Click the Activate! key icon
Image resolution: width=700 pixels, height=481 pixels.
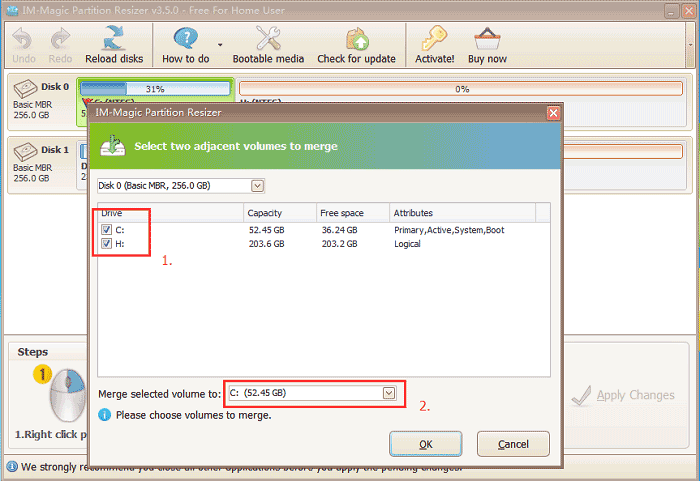point(434,38)
